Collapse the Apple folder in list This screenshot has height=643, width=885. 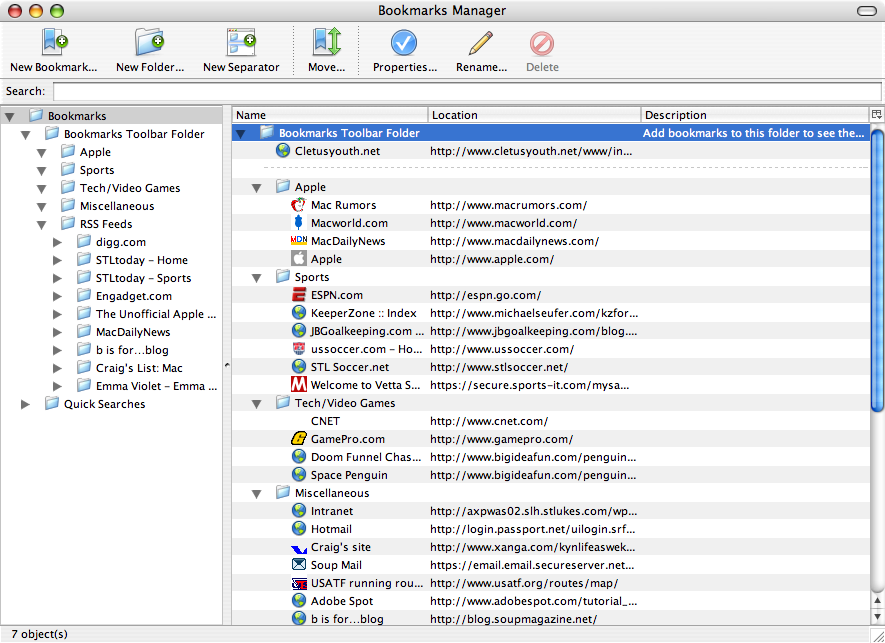tap(256, 188)
